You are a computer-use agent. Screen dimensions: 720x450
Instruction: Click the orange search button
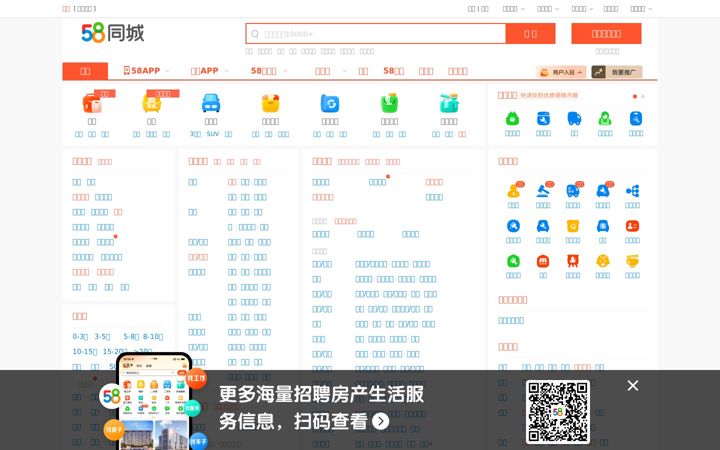click(530, 34)
